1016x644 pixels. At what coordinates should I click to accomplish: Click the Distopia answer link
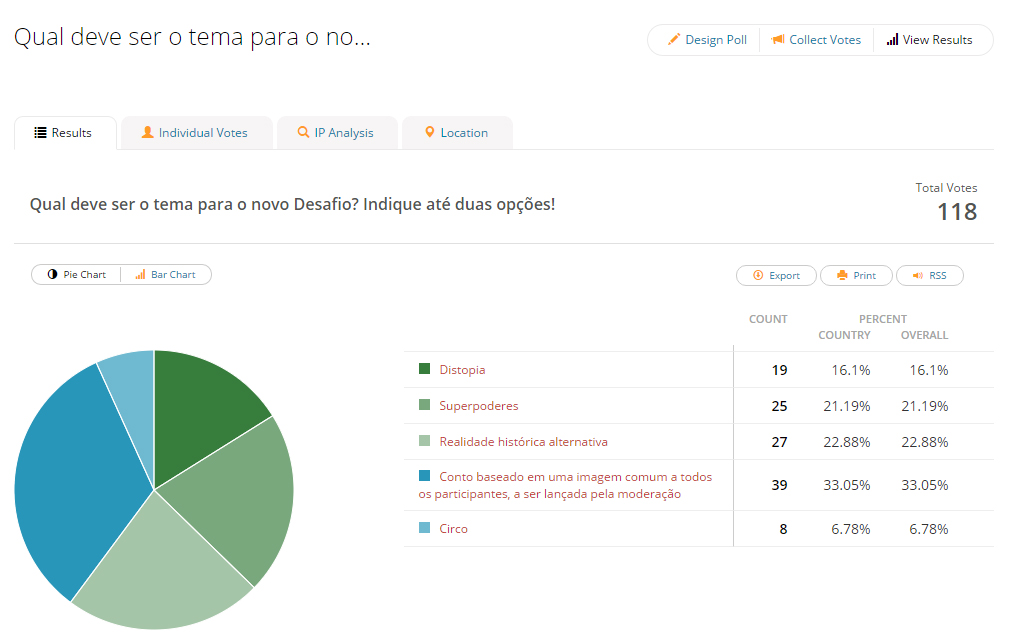pyautogui.click(x=462, y=370)
